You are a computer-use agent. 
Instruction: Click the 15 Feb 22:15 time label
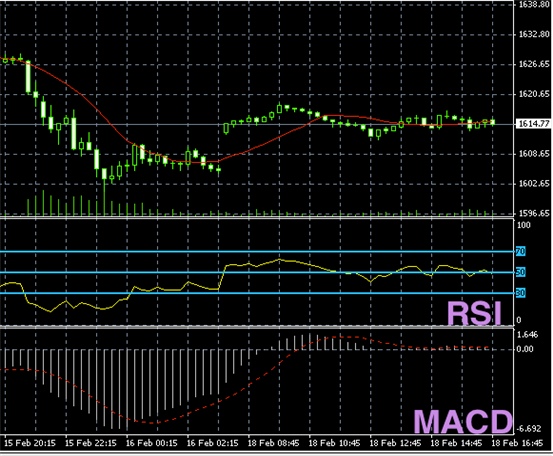pyautogui.click(x=91, y=443)
